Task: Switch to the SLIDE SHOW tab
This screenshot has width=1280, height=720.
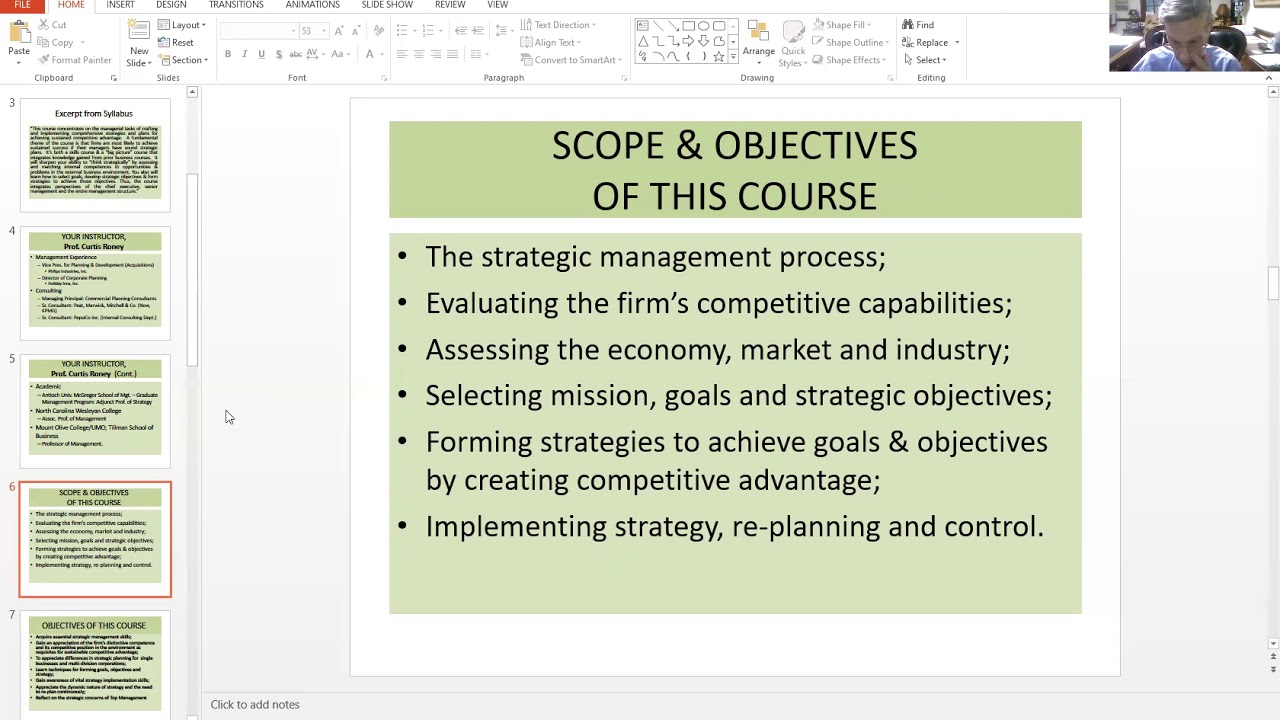Action: pos(387,5)
